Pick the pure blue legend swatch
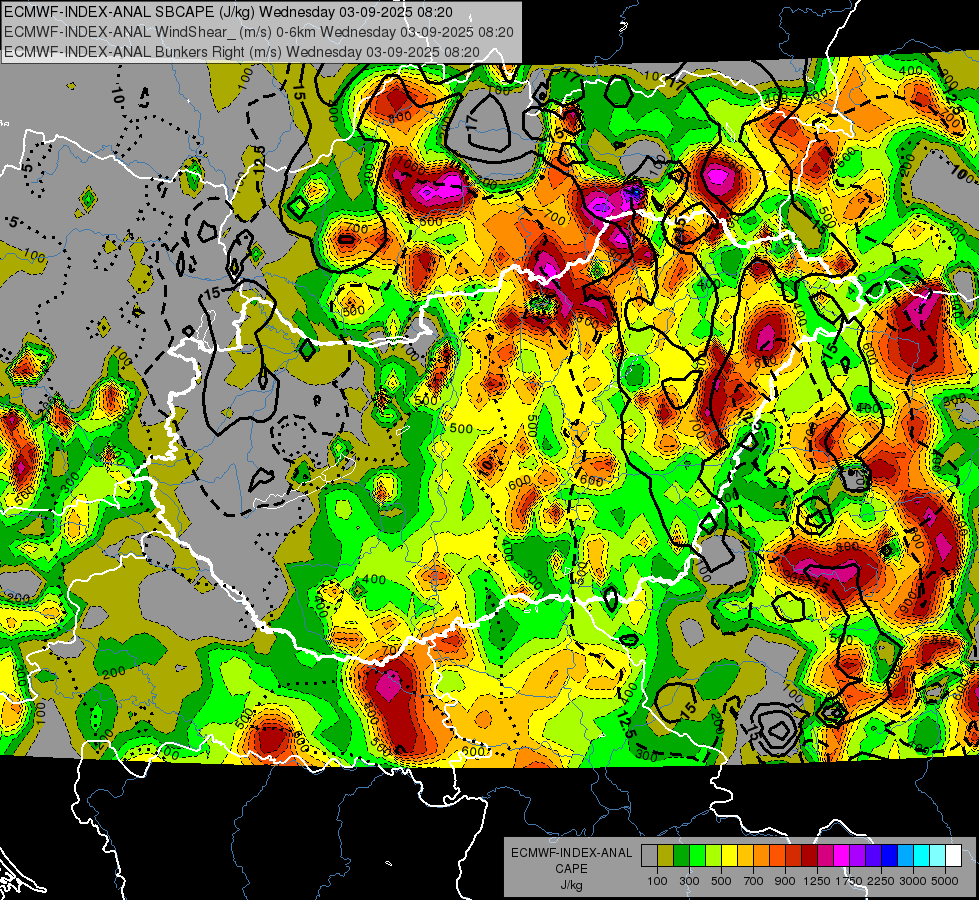This screenshot has height=900, width=979. pyautogui.click(x=890, y=855)
